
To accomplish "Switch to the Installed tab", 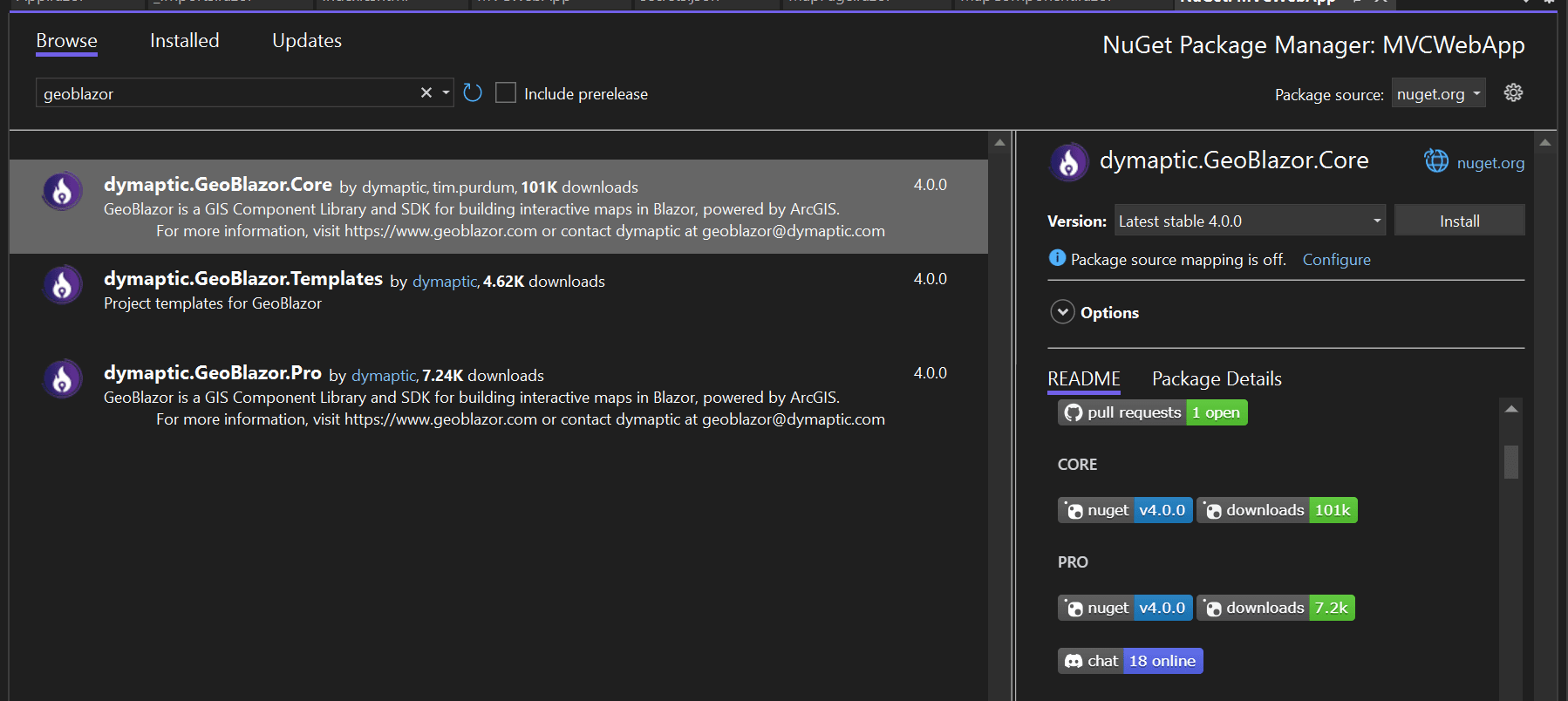I will tap(184, 41).
